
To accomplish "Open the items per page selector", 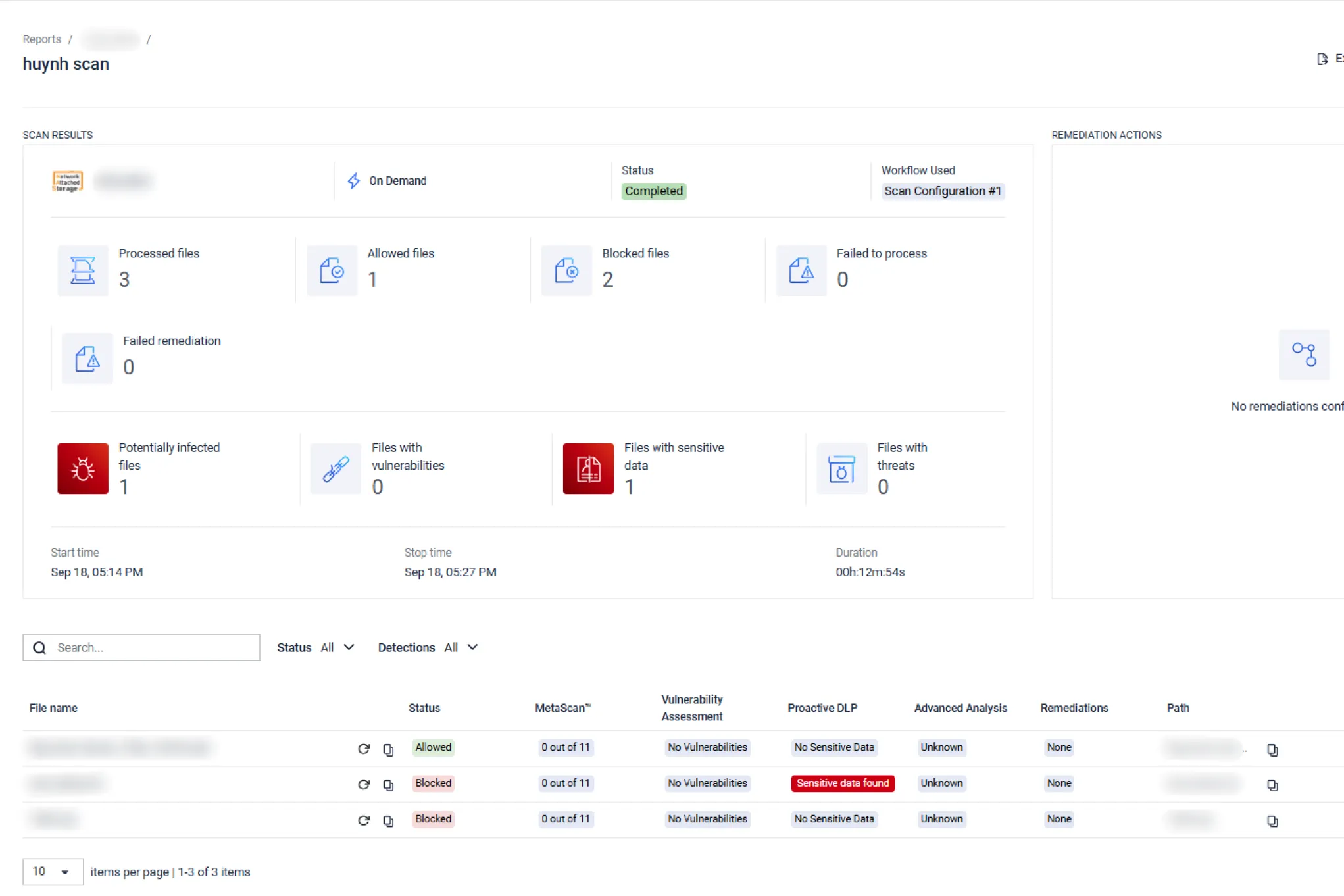I will tap(53, 872).
